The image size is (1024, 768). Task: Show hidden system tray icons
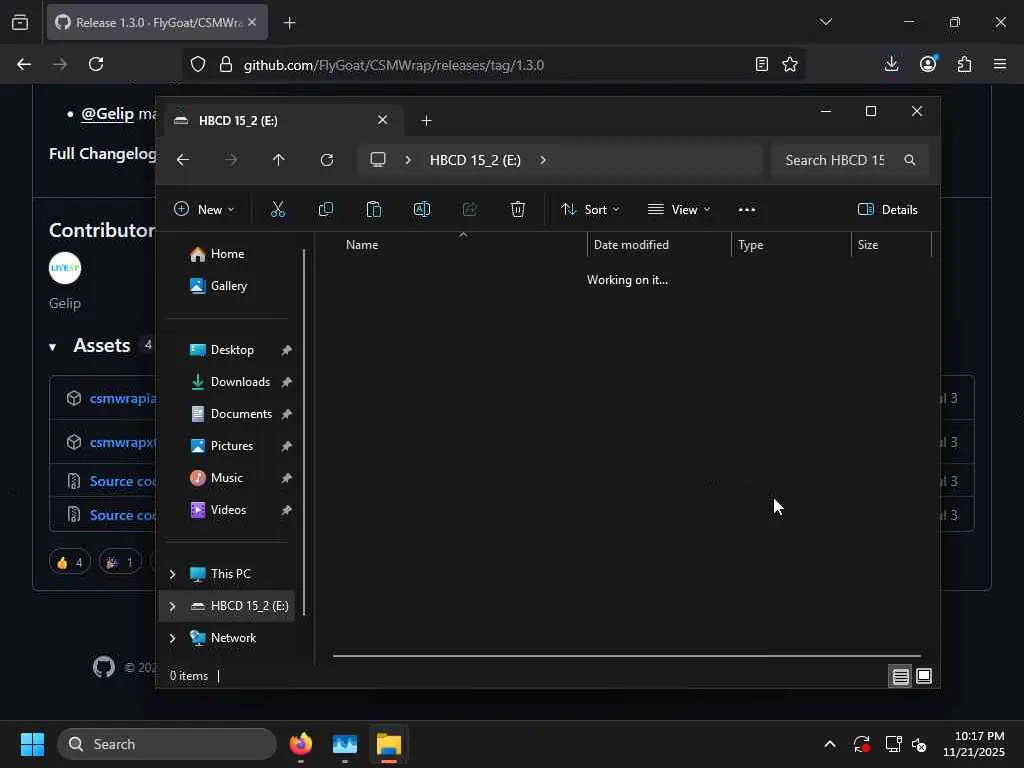tap(829, 744)
